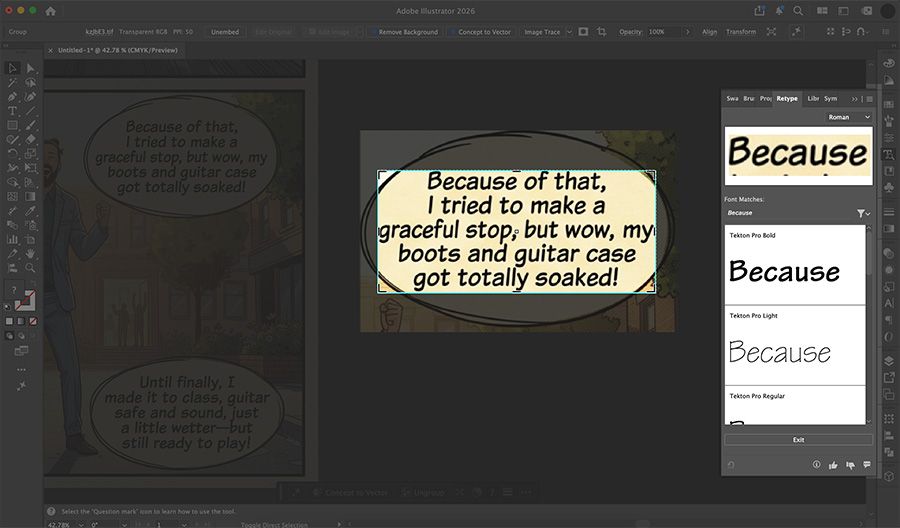Select the Eyedropper tool
The image size is (900, 528).
coord(30,211)
